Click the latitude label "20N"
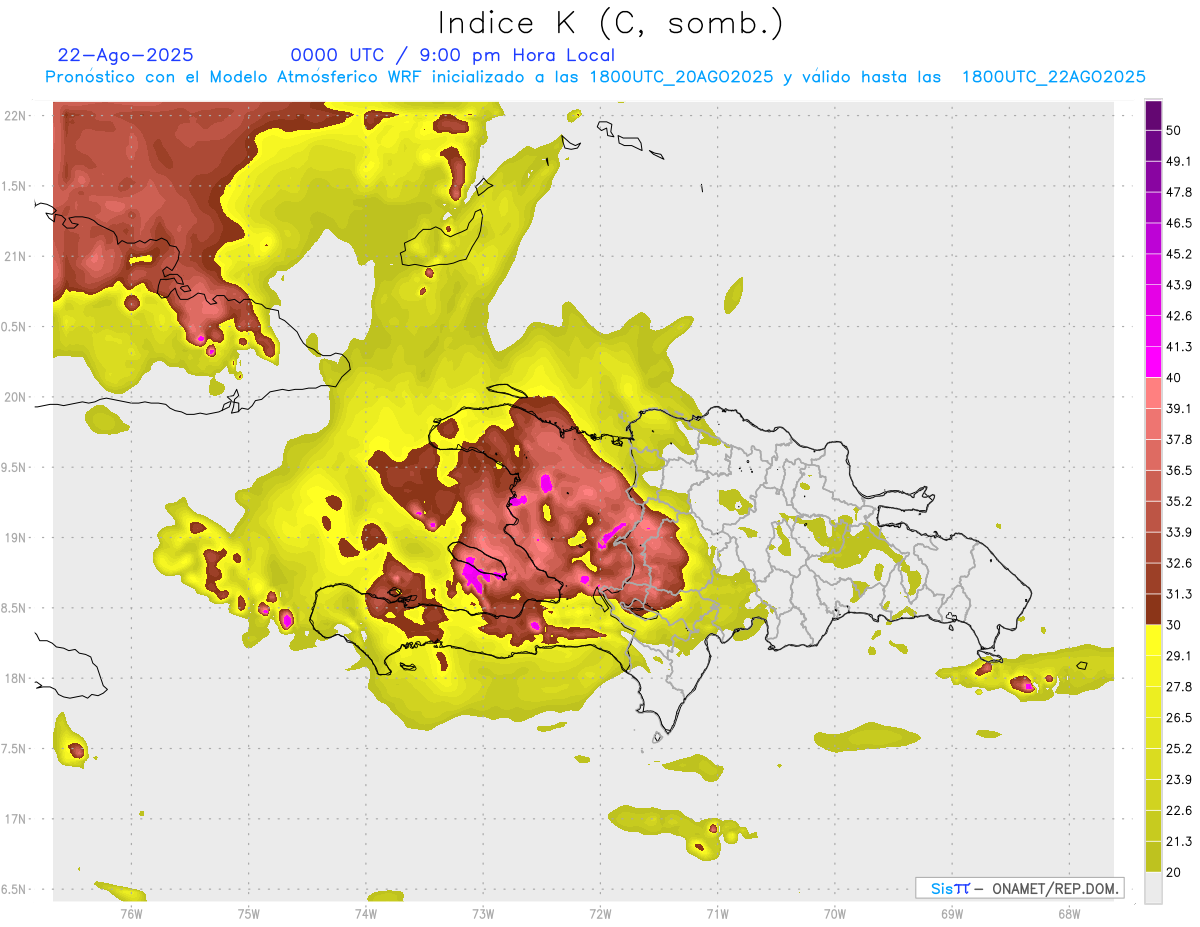 click(16, 398)
